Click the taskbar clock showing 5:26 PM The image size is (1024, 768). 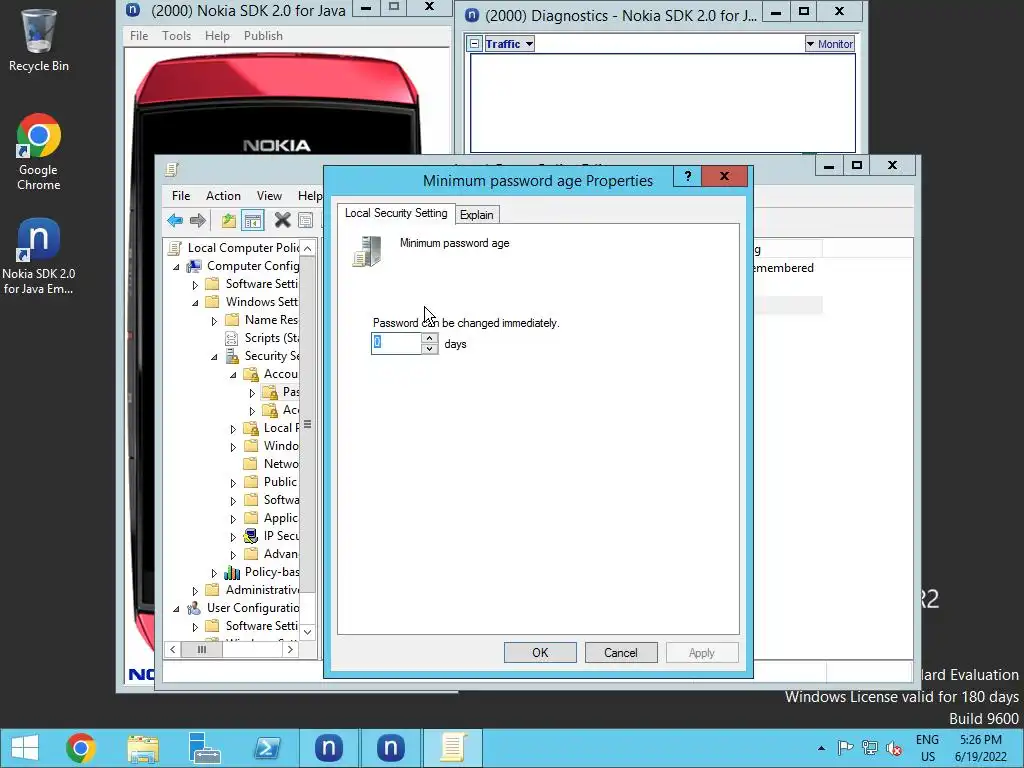pyautogui.click(x=981, y=748)
